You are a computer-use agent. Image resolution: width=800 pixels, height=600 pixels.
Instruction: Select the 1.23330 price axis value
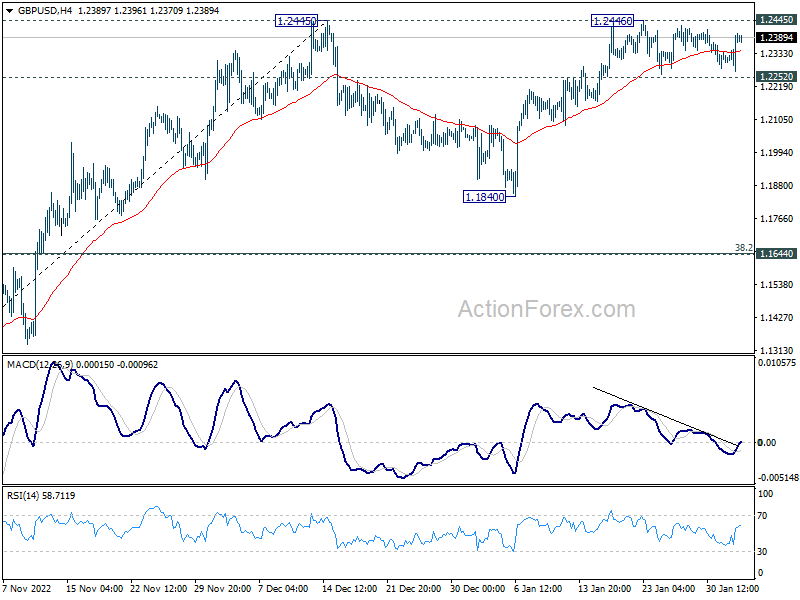(x=776, y=54)
